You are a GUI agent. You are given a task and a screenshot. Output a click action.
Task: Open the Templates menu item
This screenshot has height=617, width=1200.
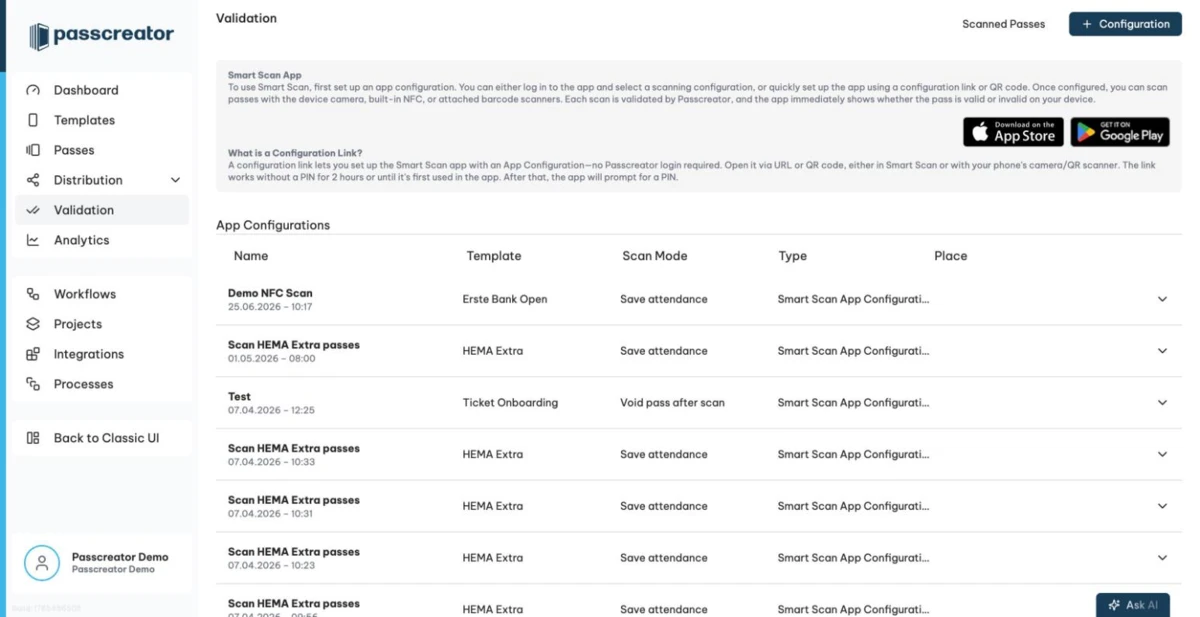(102, 120)
